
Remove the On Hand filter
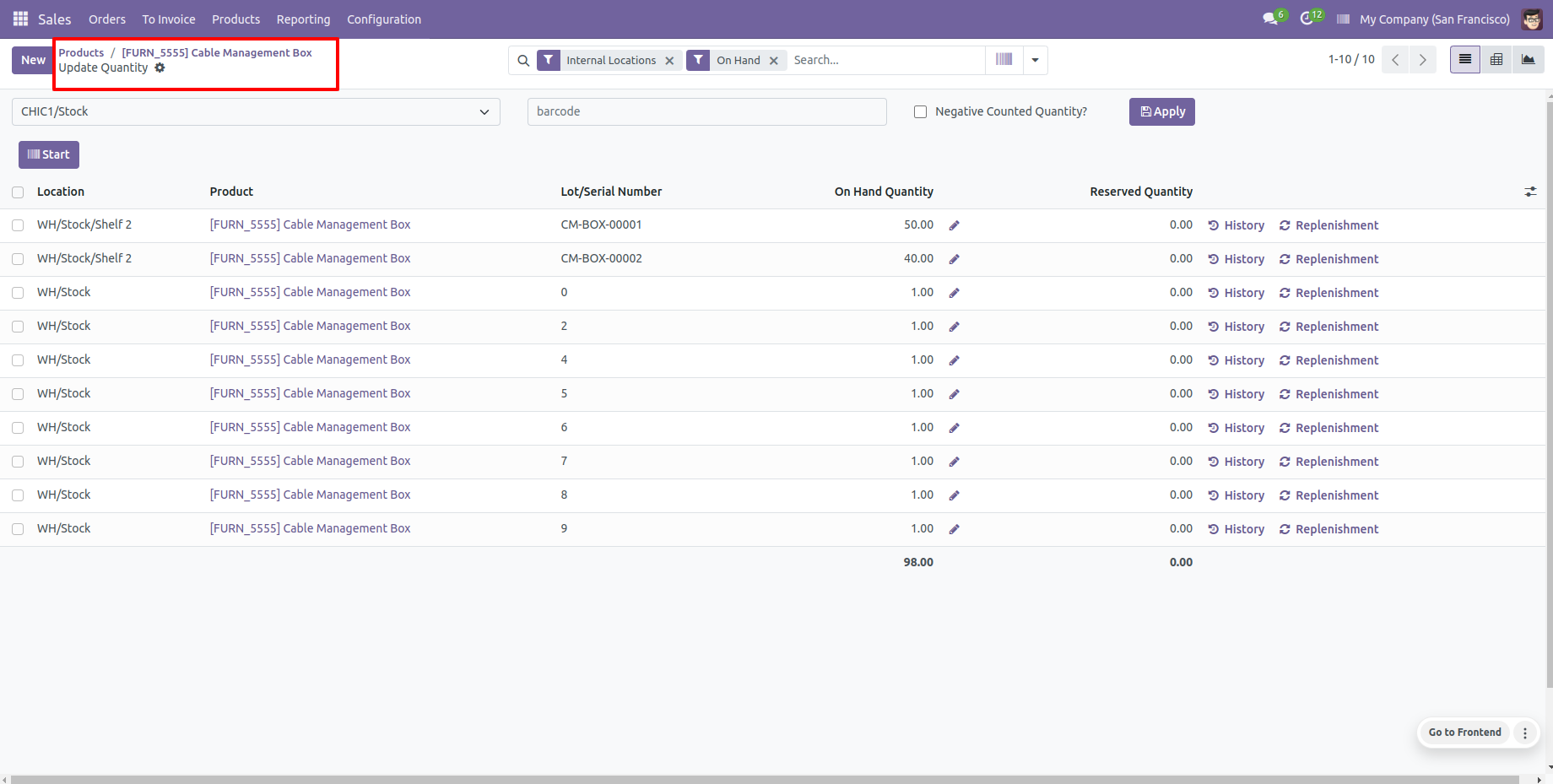pyautogui.click(x=773, y=61)
